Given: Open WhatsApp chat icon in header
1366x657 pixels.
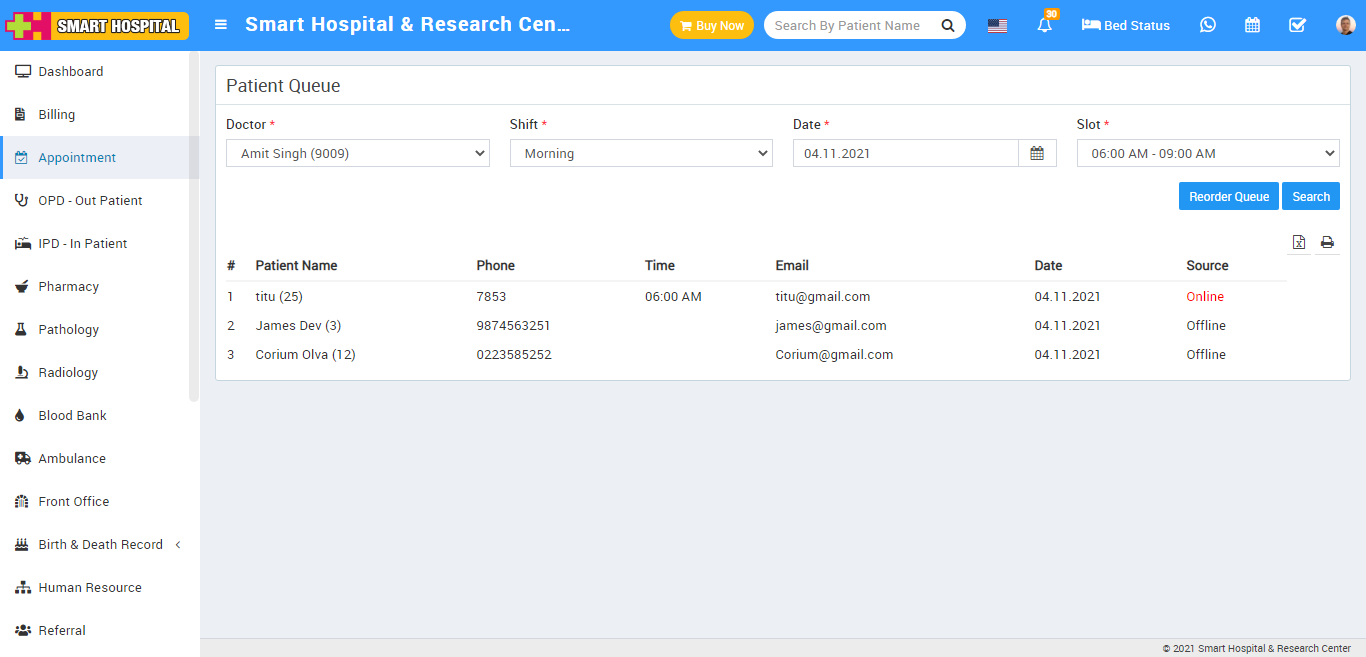Looking at the screenshot, I should pos(1208,25).
